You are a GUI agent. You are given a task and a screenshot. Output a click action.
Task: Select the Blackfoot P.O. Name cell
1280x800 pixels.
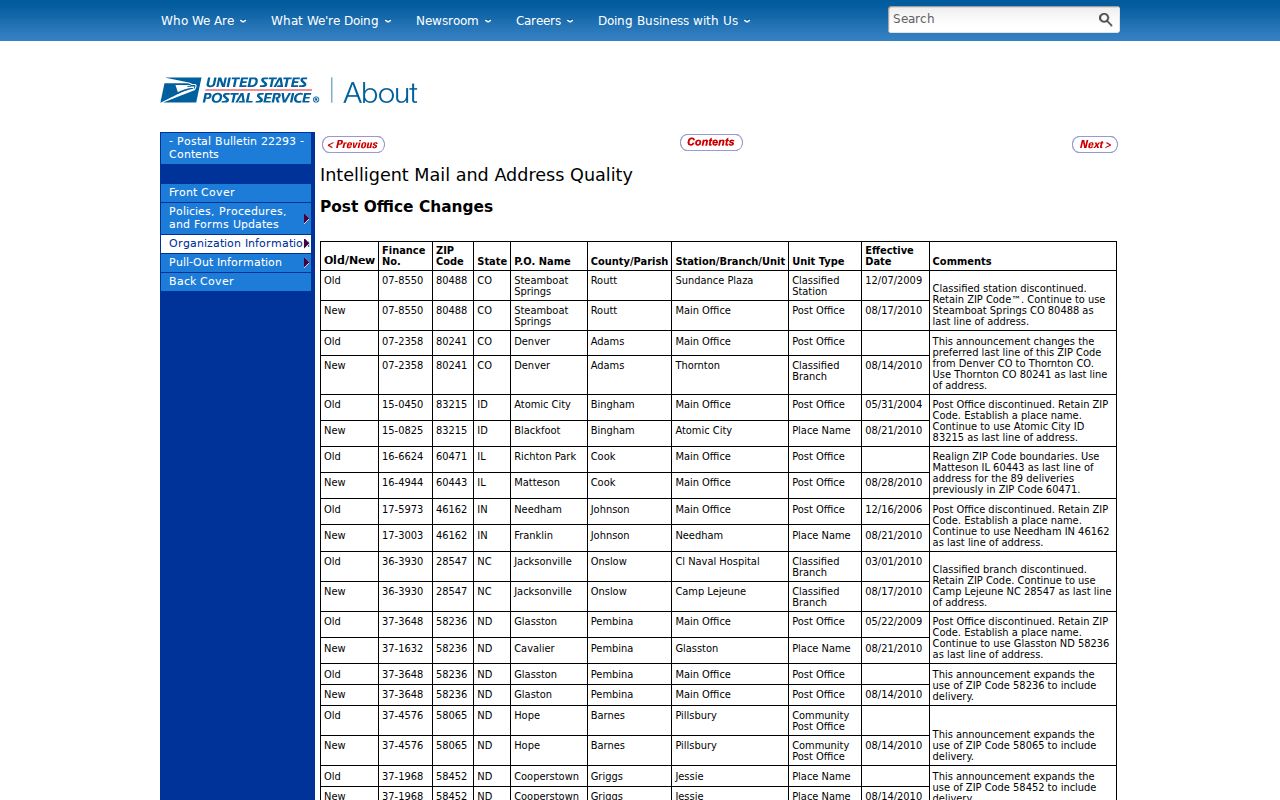549,434
